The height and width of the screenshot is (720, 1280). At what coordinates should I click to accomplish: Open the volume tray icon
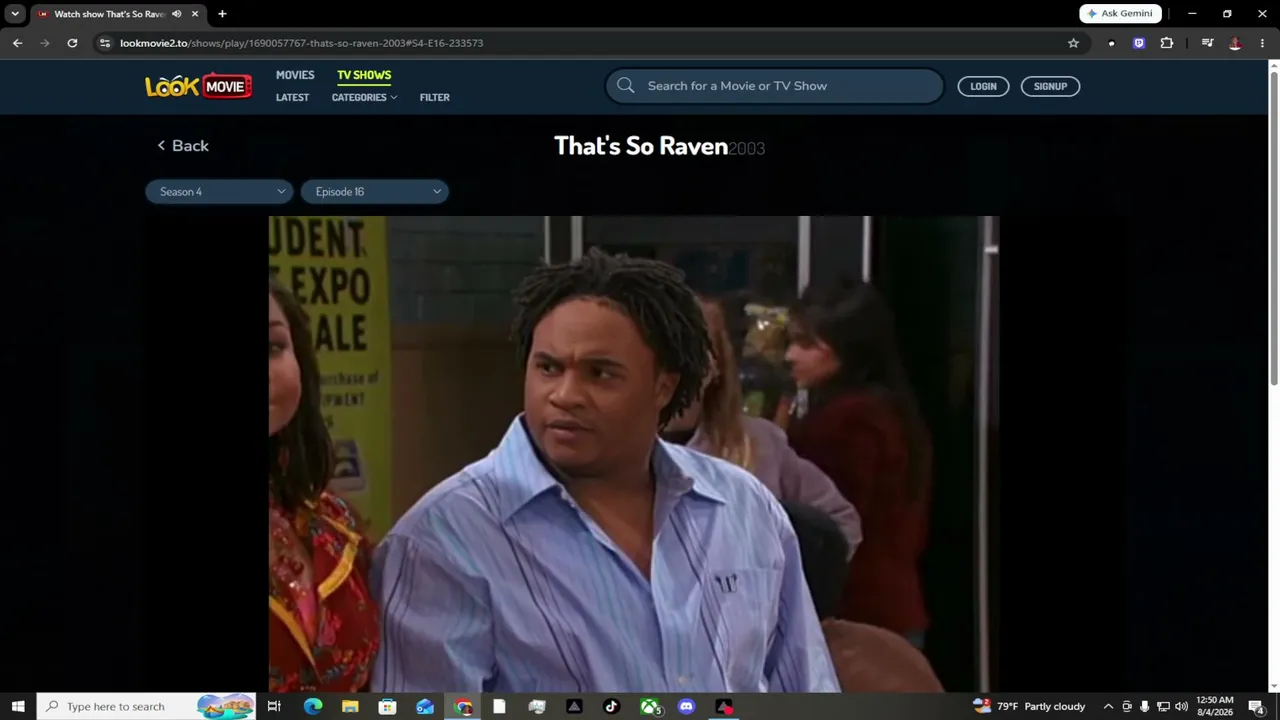(x=1181, y=706)
